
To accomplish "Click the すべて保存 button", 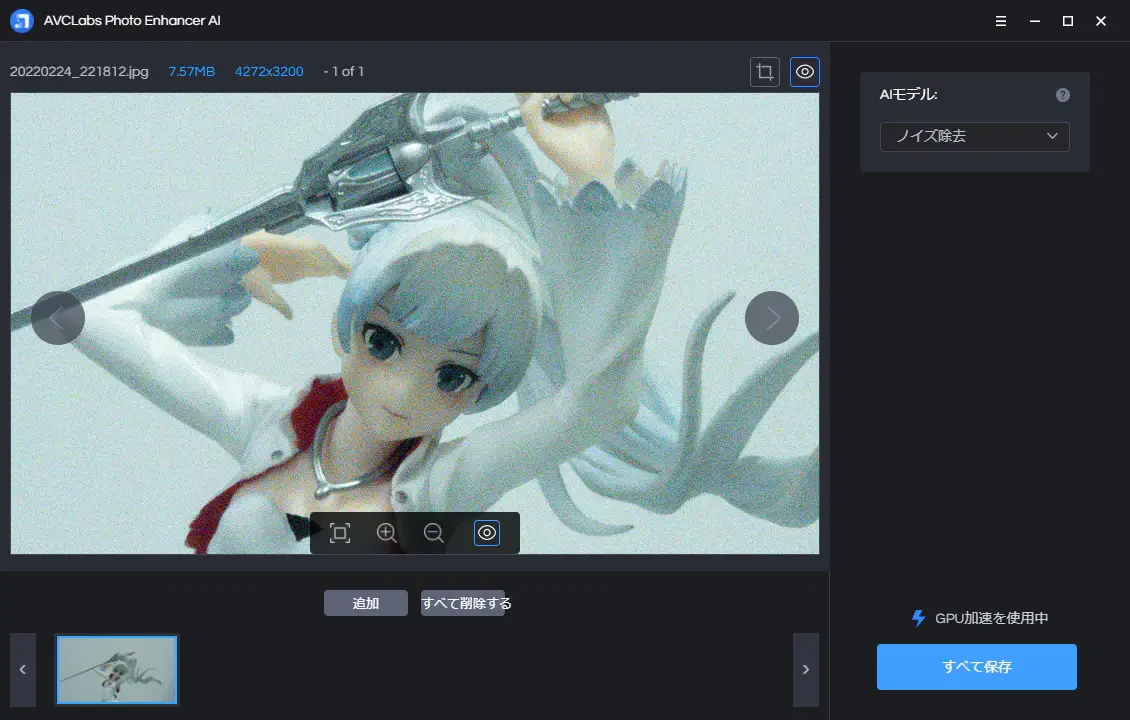I will pos(976,667).
